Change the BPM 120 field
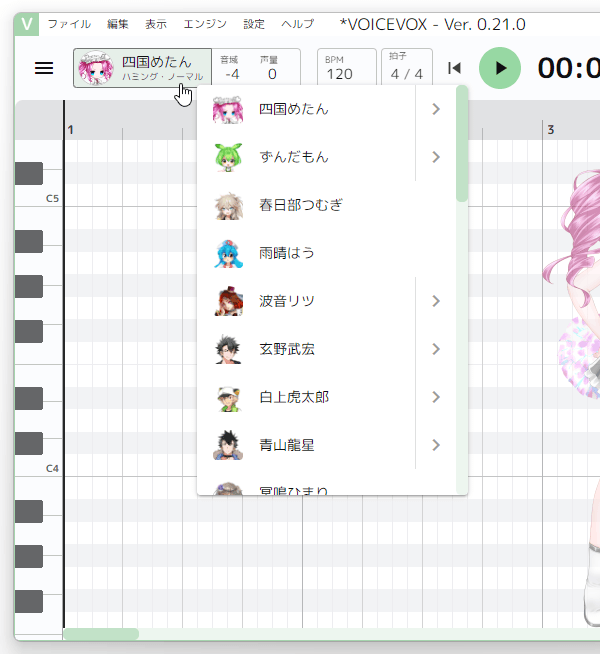Image resolution: width=600 pixels, height=654 pixels. click(x=346, y=68)
